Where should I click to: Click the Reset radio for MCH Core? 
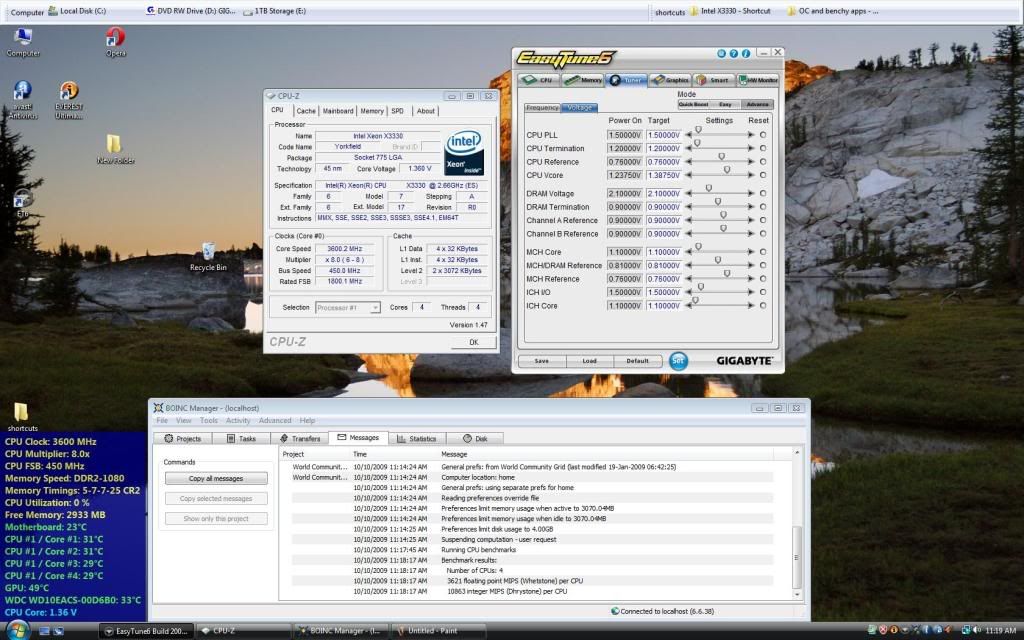[x=763, y=251]
